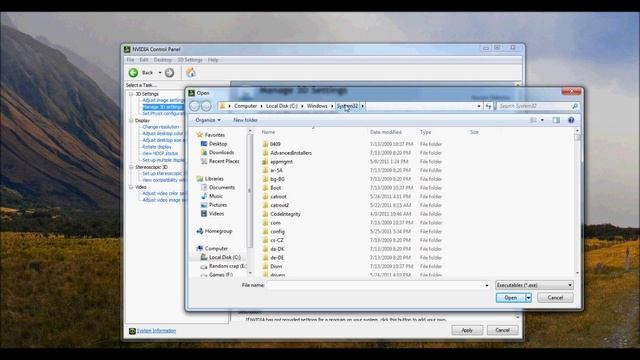Click the Open dialog forward navigation button

(x=206, y=106)
